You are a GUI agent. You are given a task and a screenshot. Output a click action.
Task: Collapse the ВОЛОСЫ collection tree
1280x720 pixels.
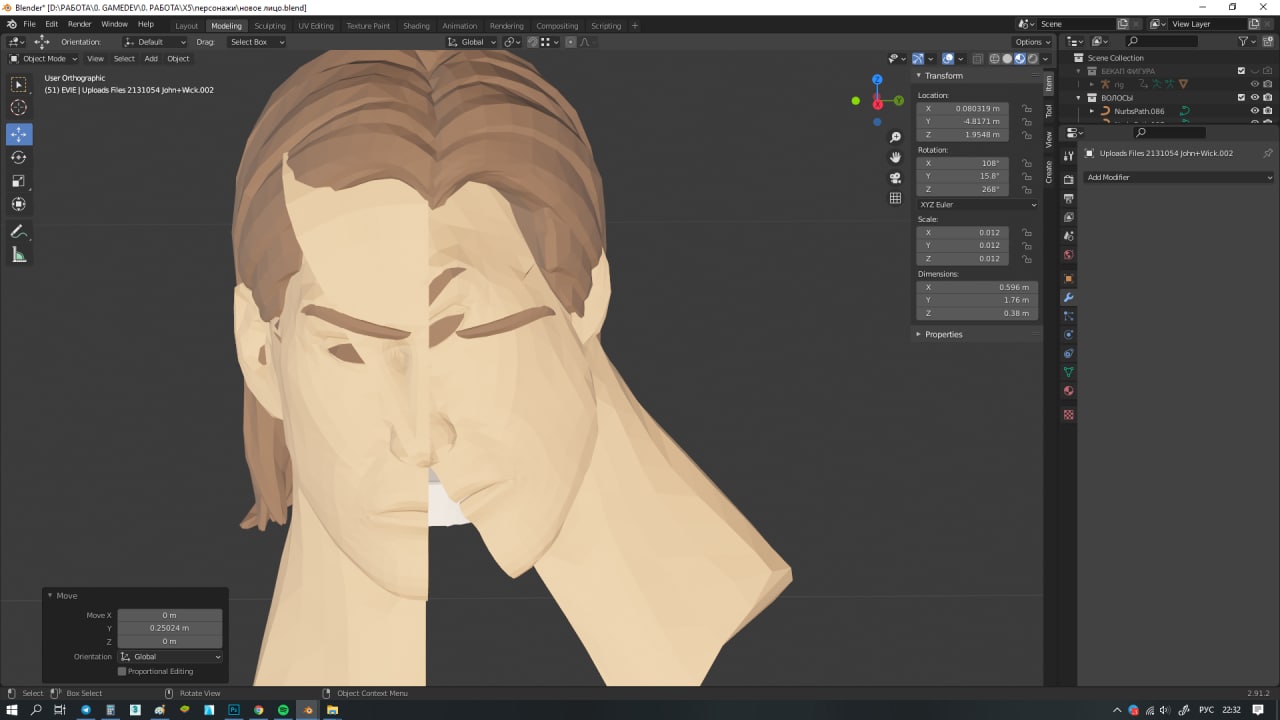pyautogui.click(x=1079, y=98)
